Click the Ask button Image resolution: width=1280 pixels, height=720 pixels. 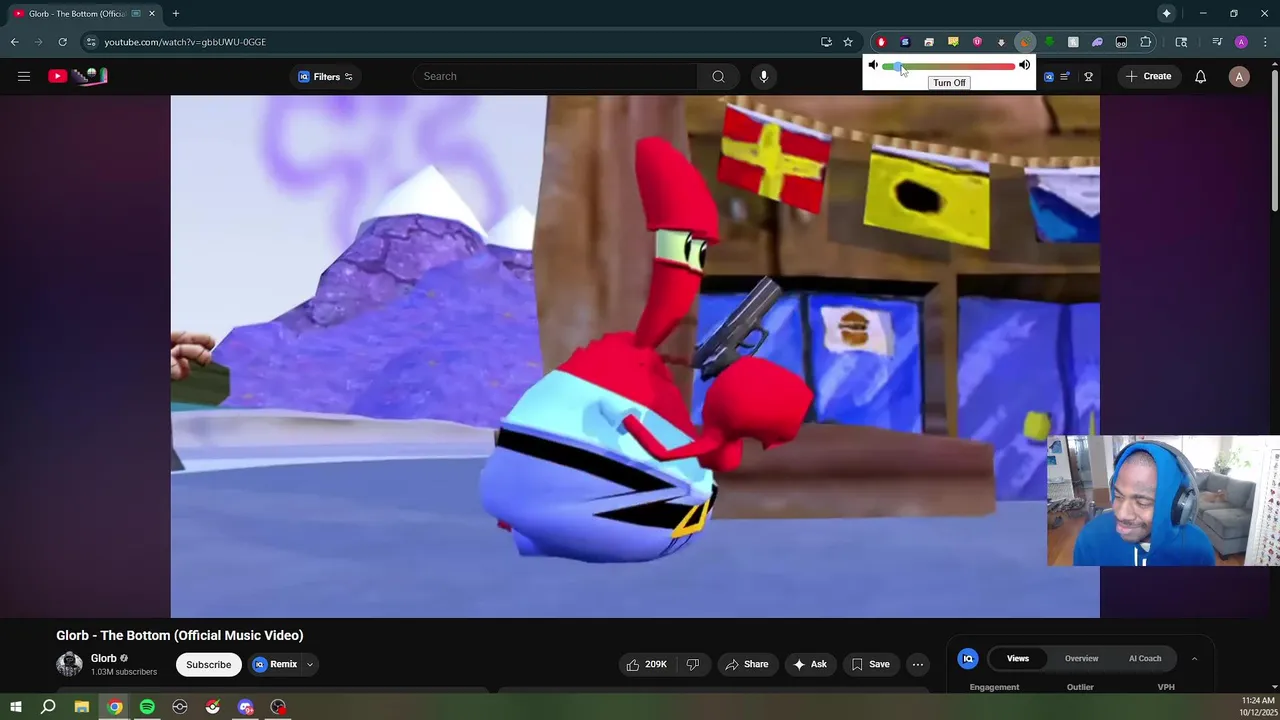pos(810,664)
